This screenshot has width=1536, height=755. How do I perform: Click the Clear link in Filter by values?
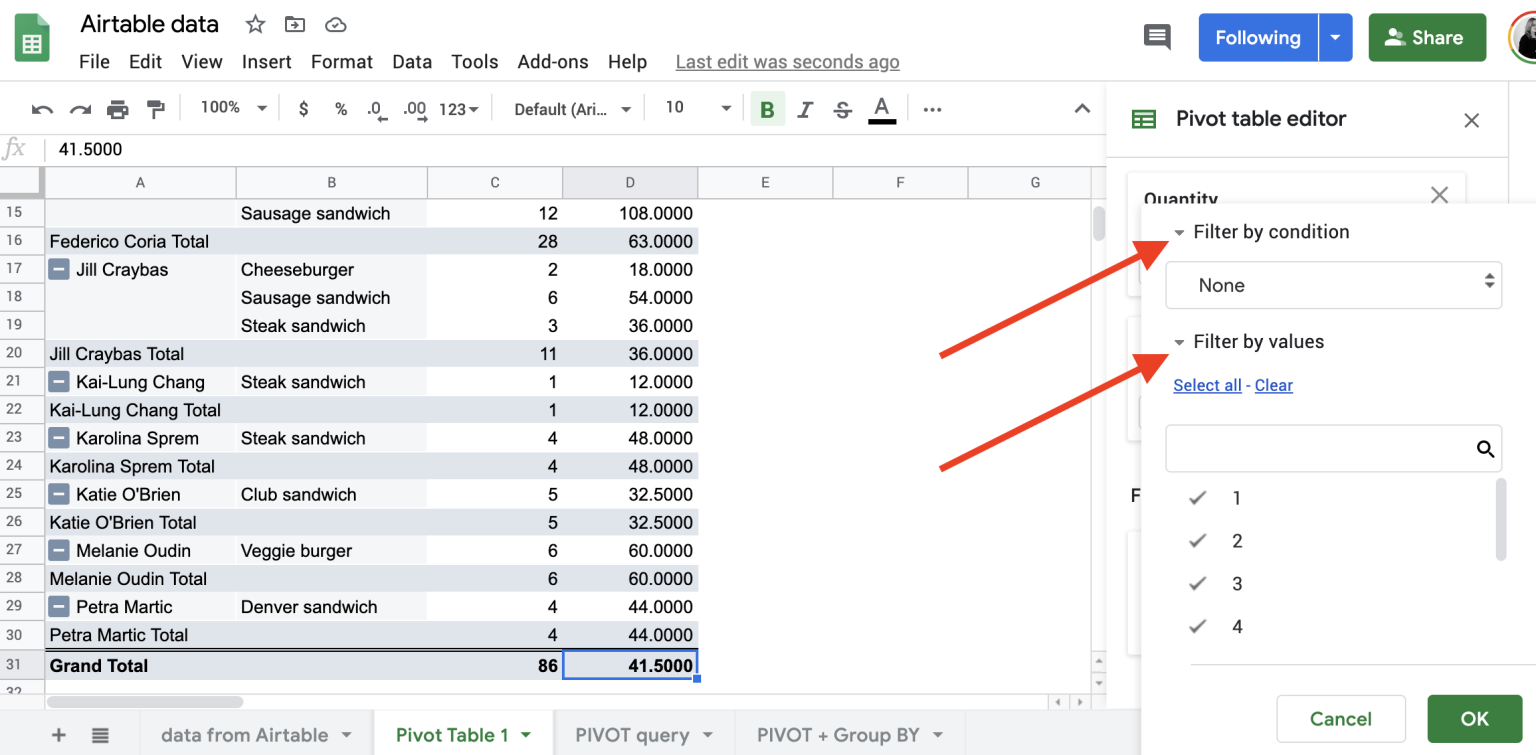coord(1273,385)
